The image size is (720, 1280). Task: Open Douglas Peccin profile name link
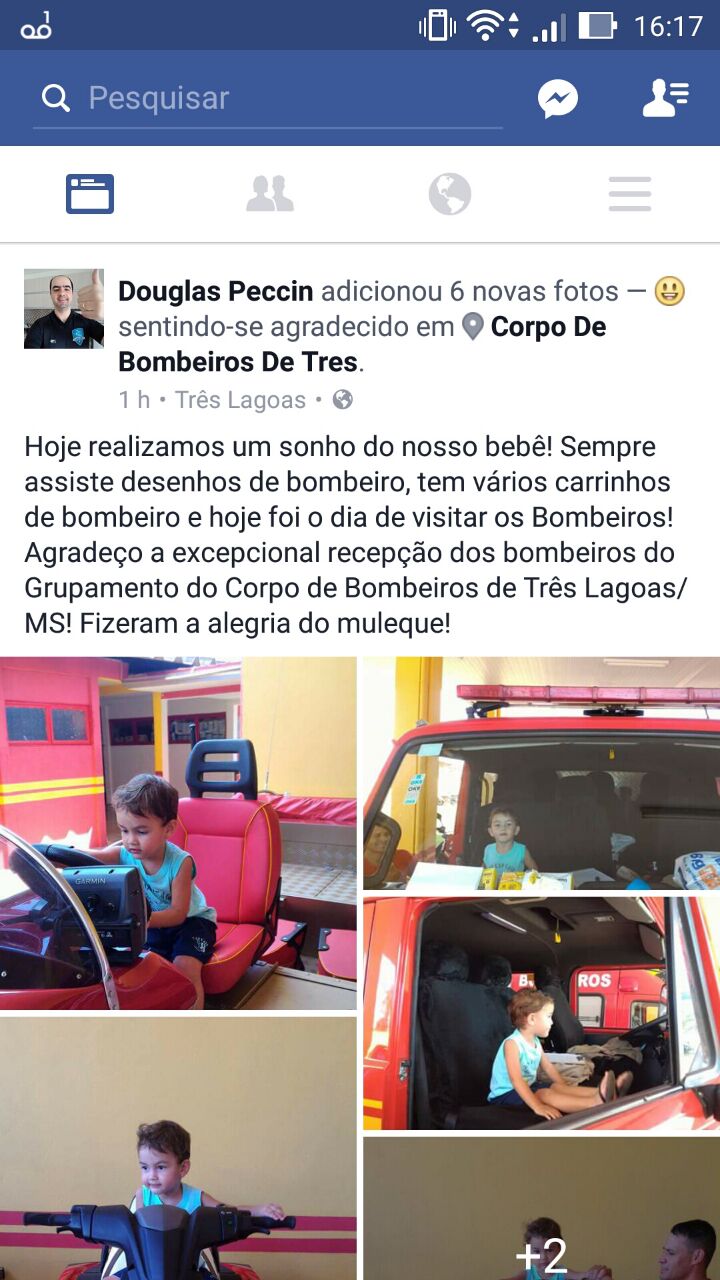tap(216, 291)
